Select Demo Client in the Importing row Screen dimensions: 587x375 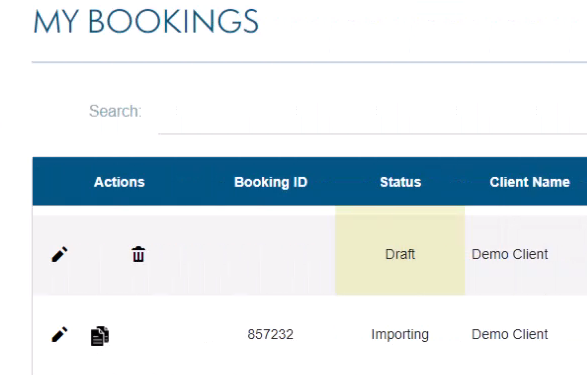(510, 334)
